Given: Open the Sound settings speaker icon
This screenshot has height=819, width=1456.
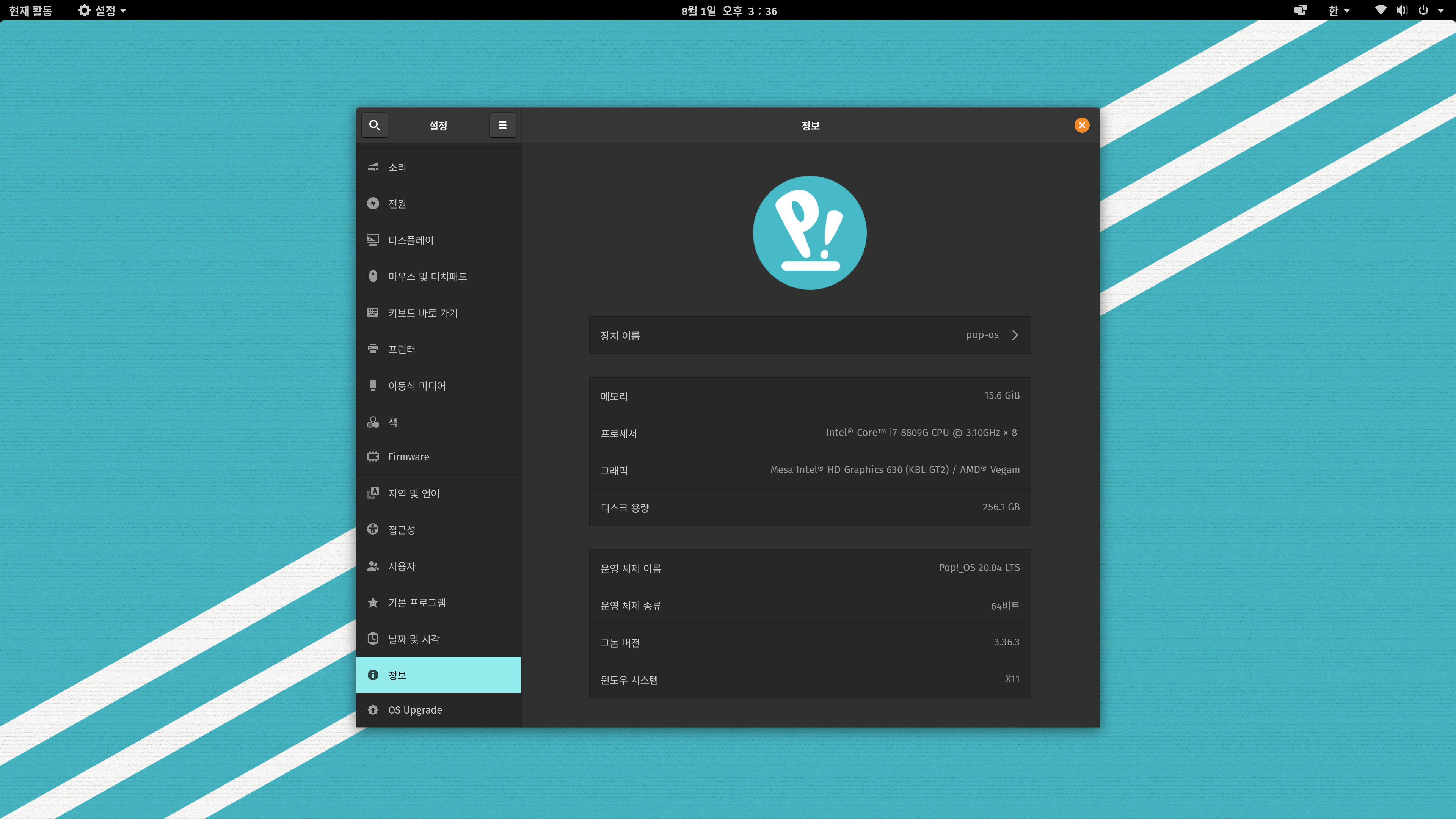Looking at the screenshot, I should point(373,167).
